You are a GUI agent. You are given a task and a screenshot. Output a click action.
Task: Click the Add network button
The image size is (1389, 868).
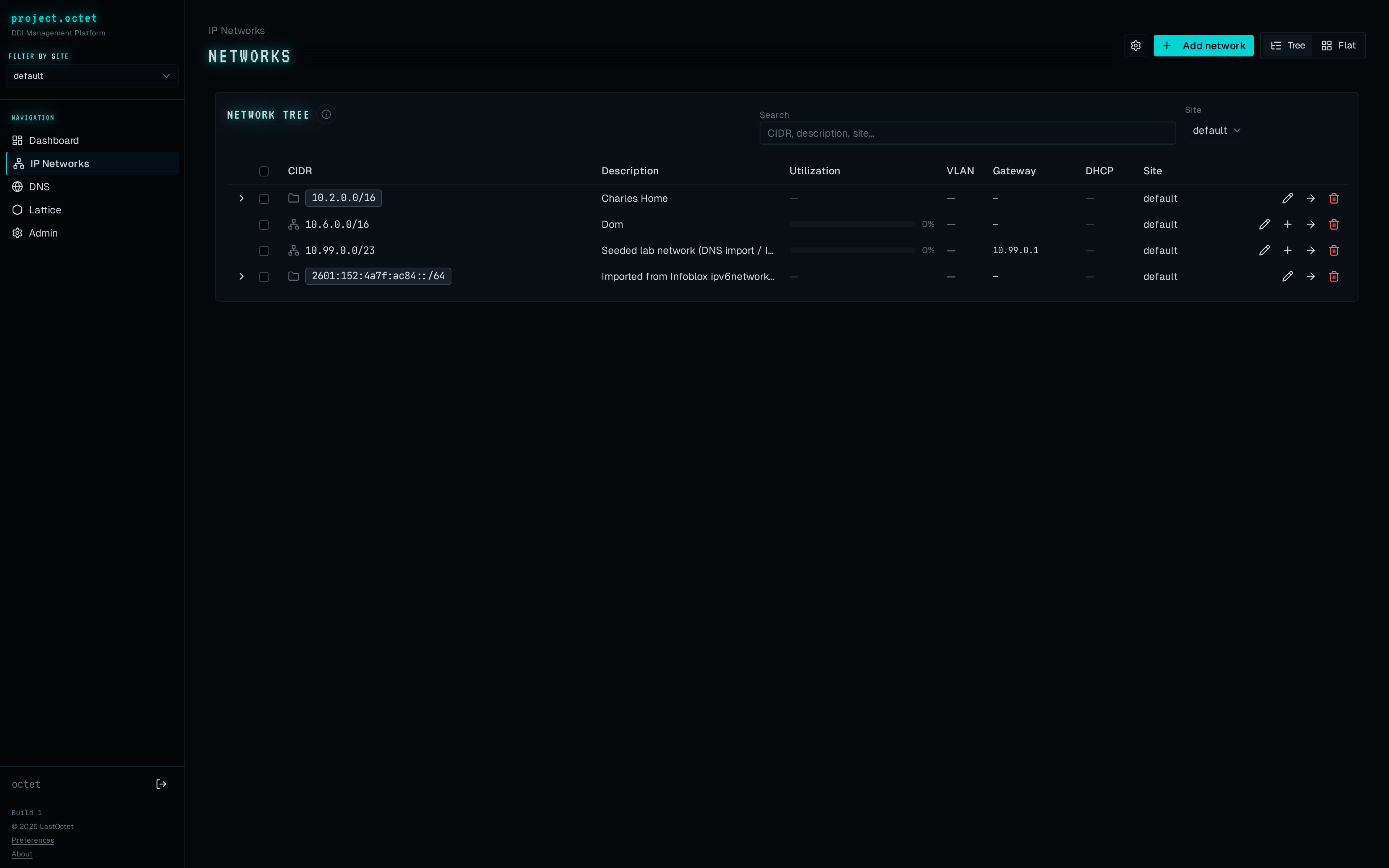pyautogui.click(x=1203, y=45)
